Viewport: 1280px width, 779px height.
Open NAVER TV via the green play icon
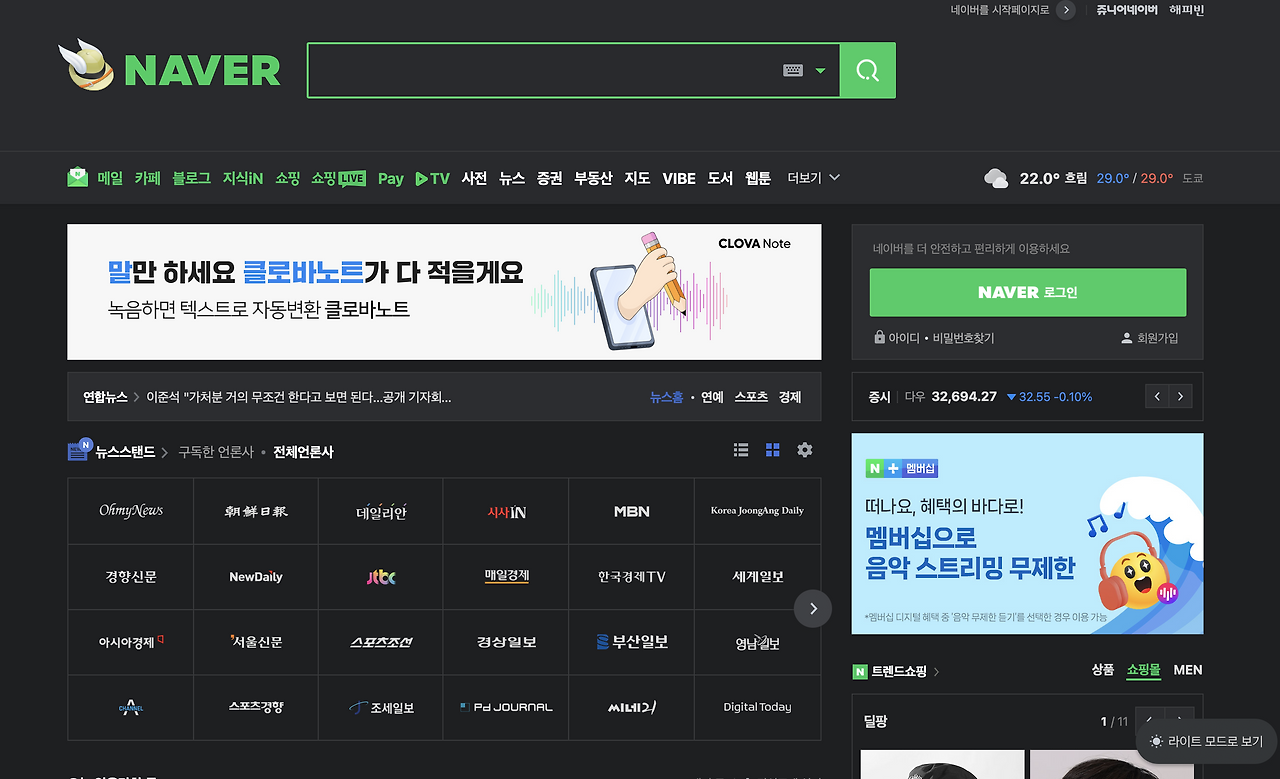422,177
